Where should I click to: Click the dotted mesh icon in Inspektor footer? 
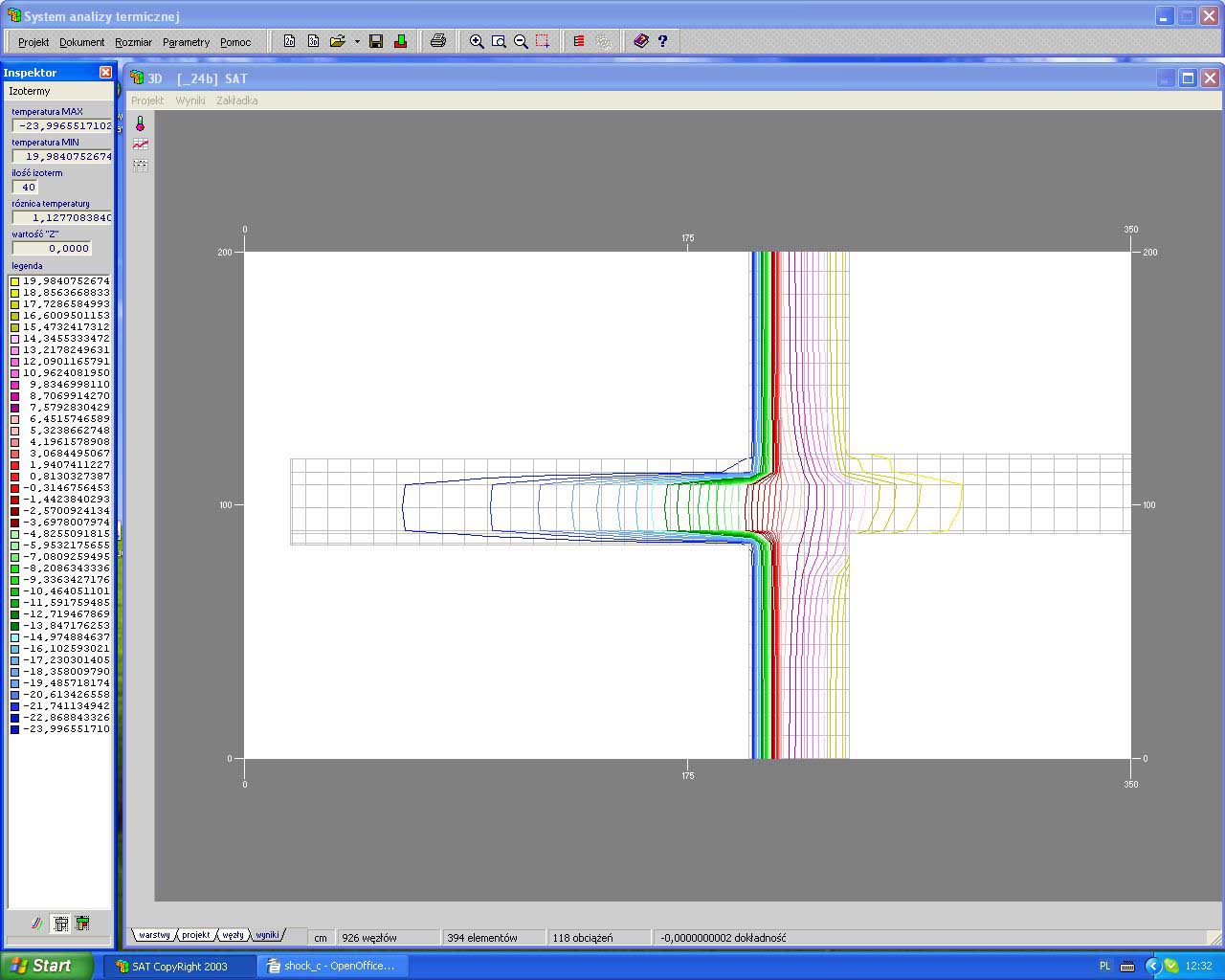pos(60,924)
